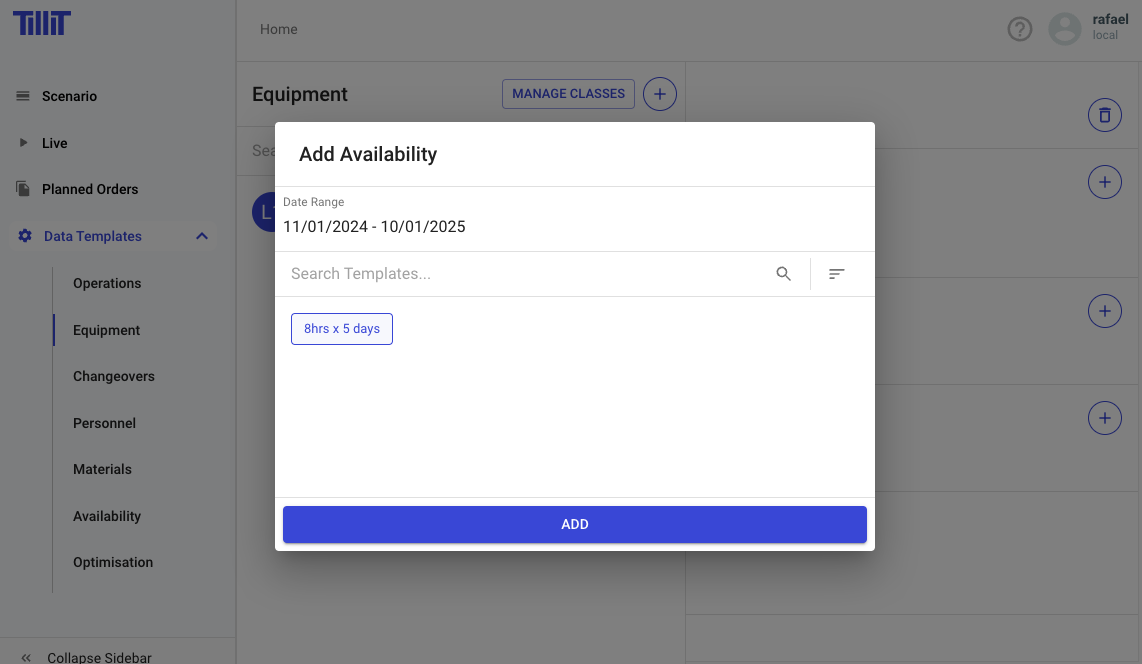
Task: Click the MANAGE CLASSES button
Action: 568,94
